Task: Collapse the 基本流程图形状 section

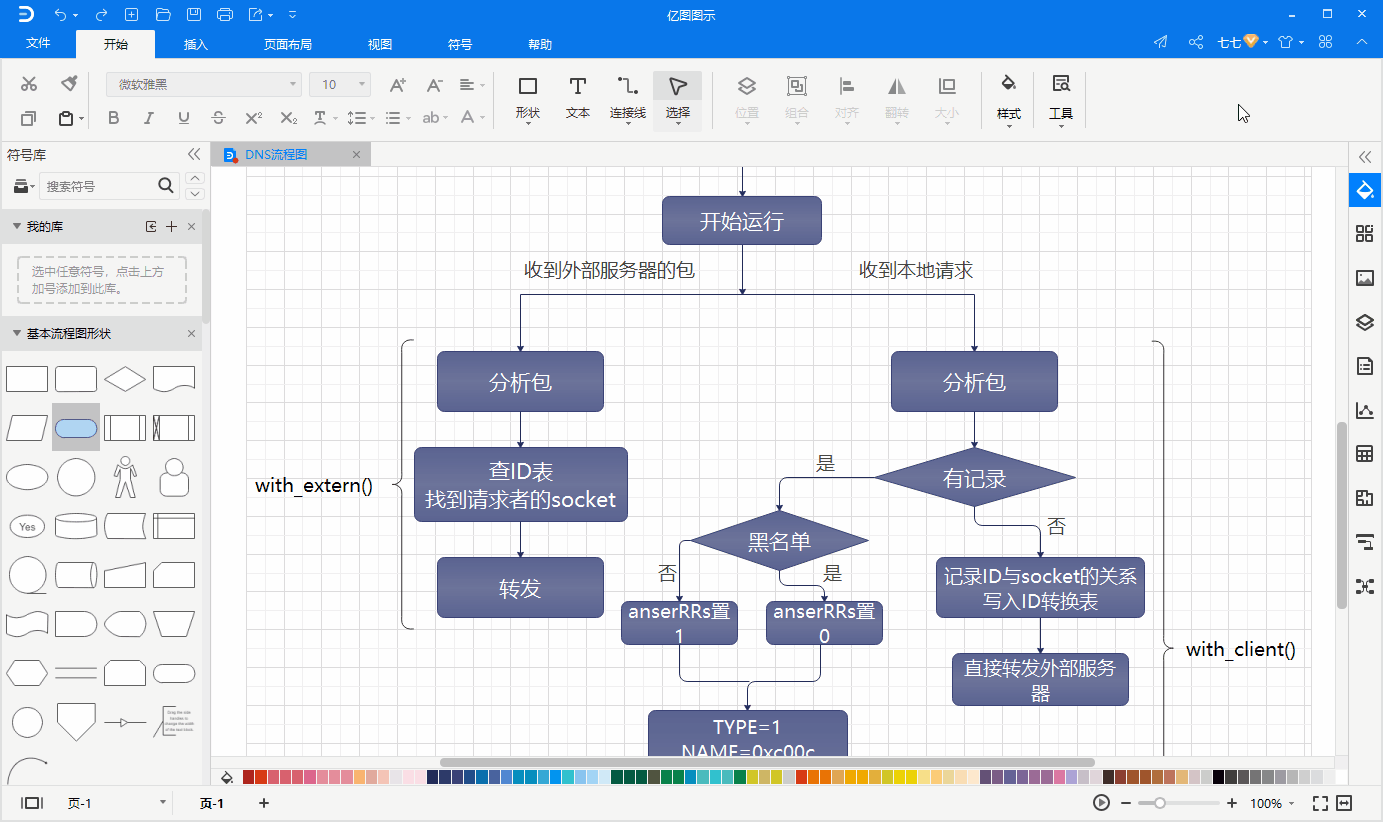Action: pyautogui.click(x=16, y=334)
